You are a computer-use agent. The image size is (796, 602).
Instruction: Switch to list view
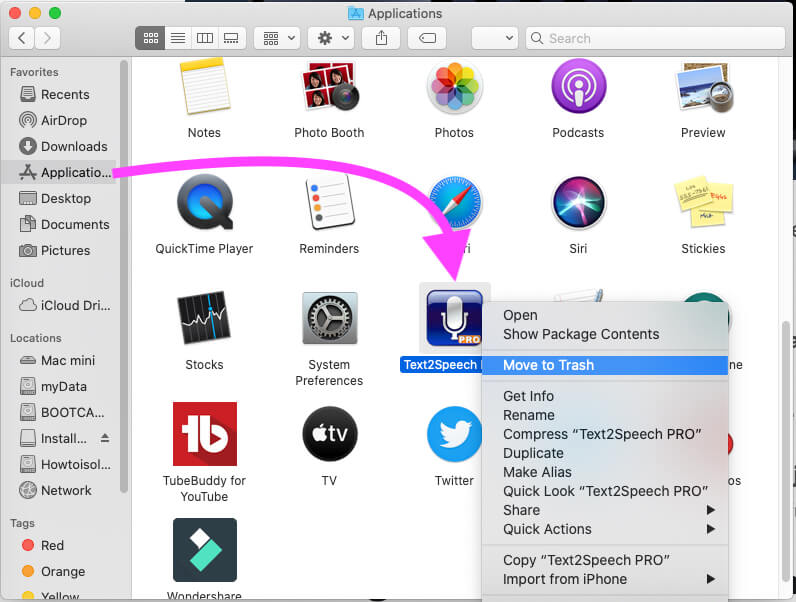(x=178, y=38)
